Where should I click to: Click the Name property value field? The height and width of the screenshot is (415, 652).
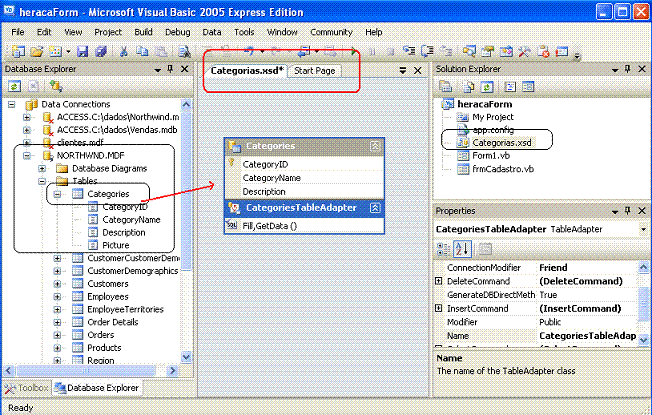587,336
